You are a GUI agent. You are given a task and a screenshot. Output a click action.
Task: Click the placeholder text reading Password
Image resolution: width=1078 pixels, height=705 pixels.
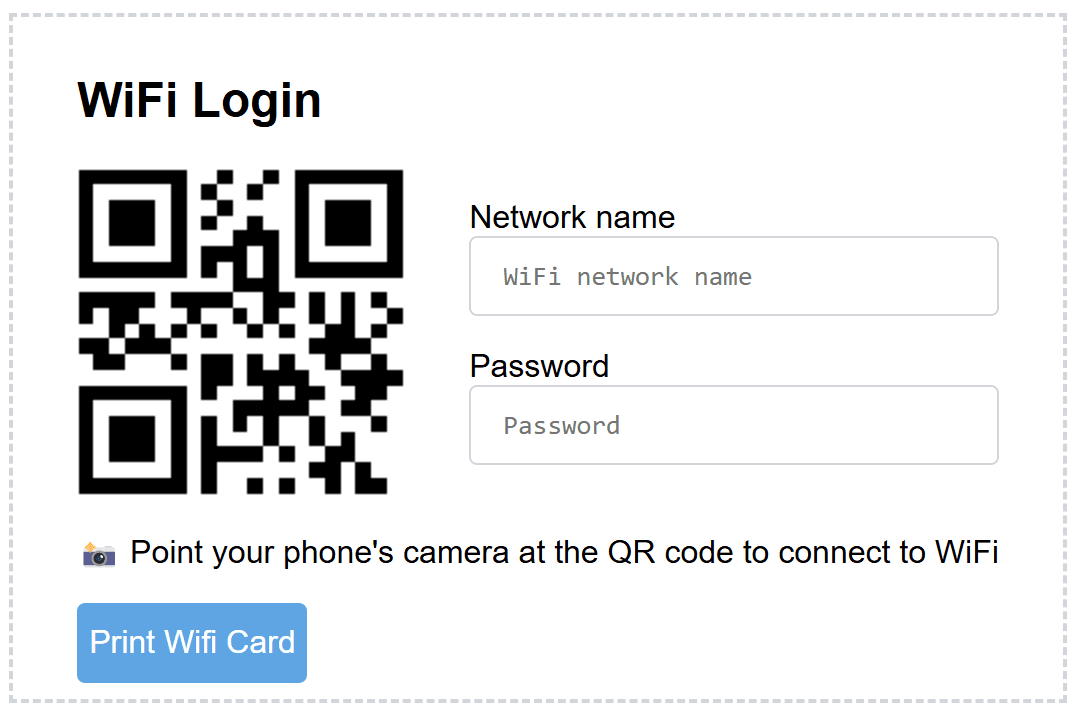click(x=561, y=425)
